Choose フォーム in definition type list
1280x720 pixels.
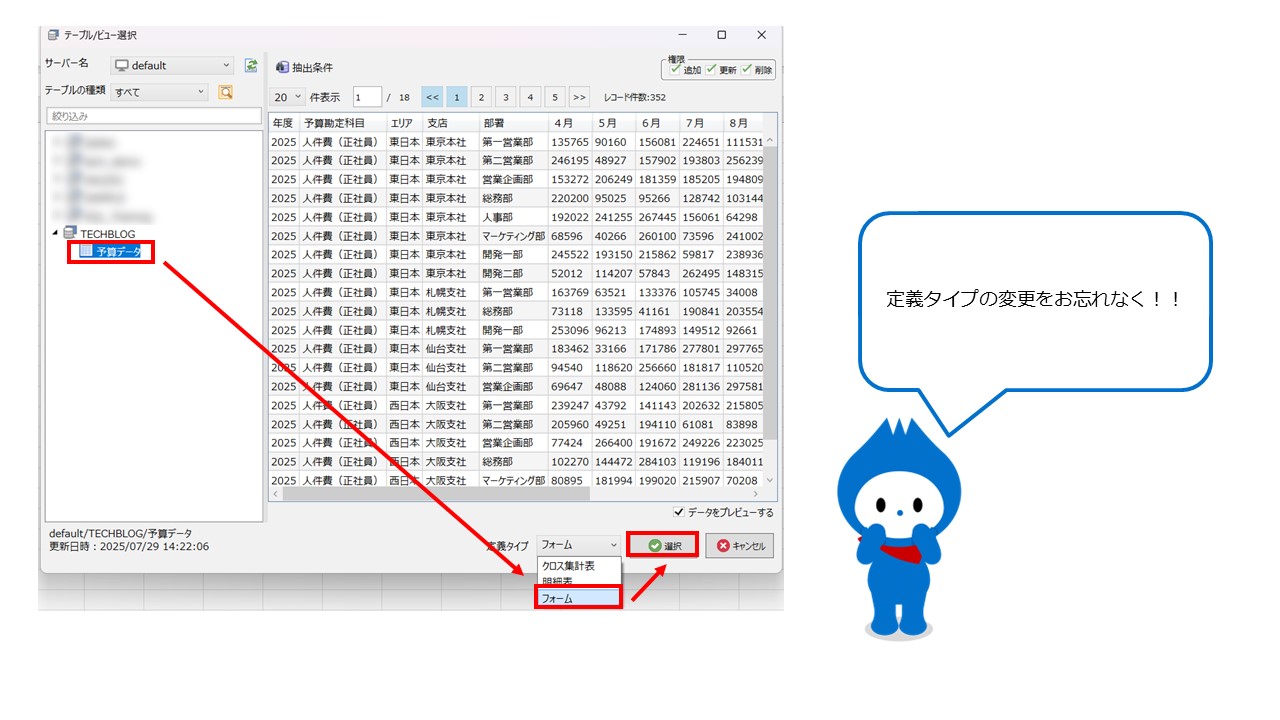coord(578,598)
